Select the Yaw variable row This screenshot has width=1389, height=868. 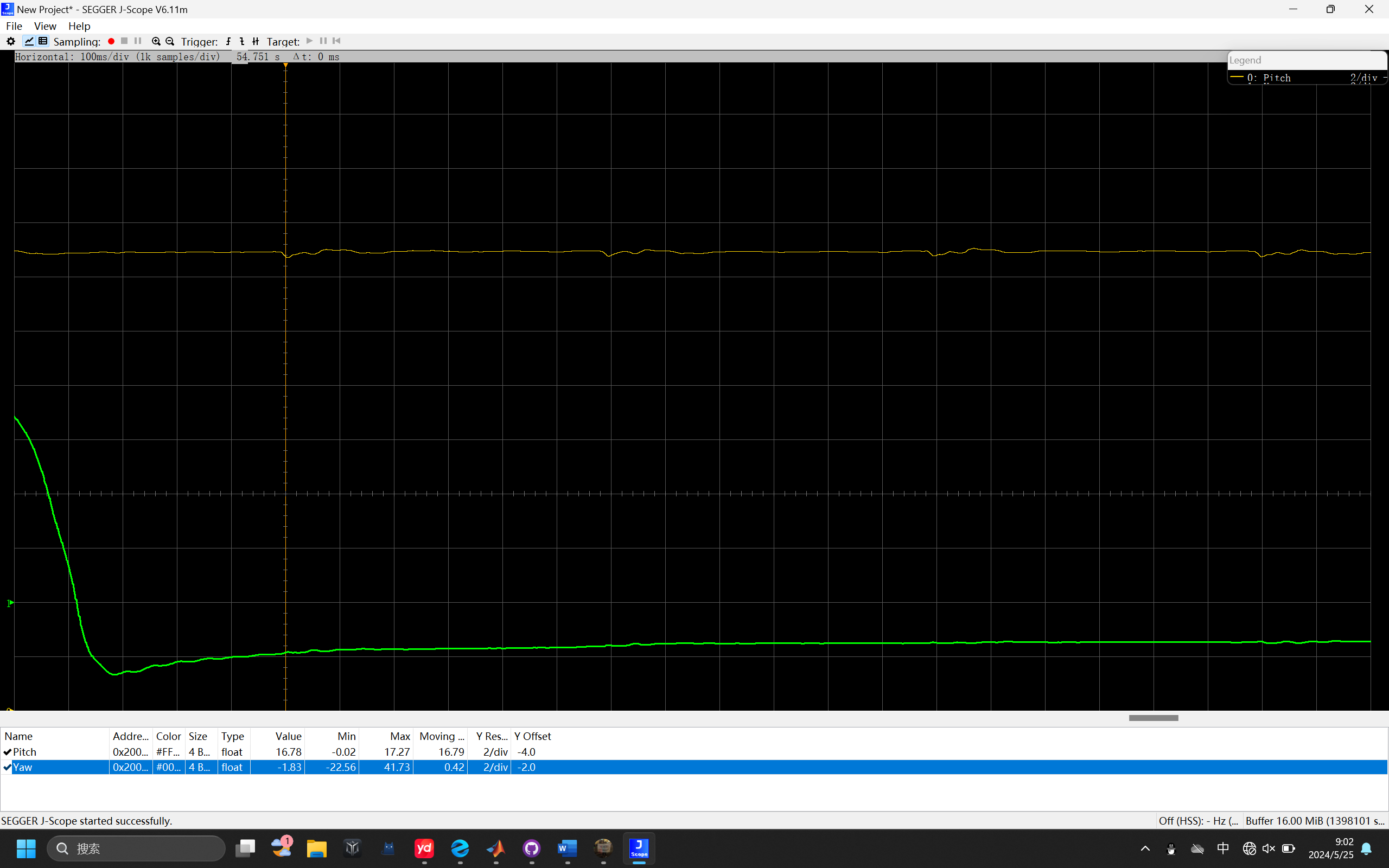(x=23, y=768)
